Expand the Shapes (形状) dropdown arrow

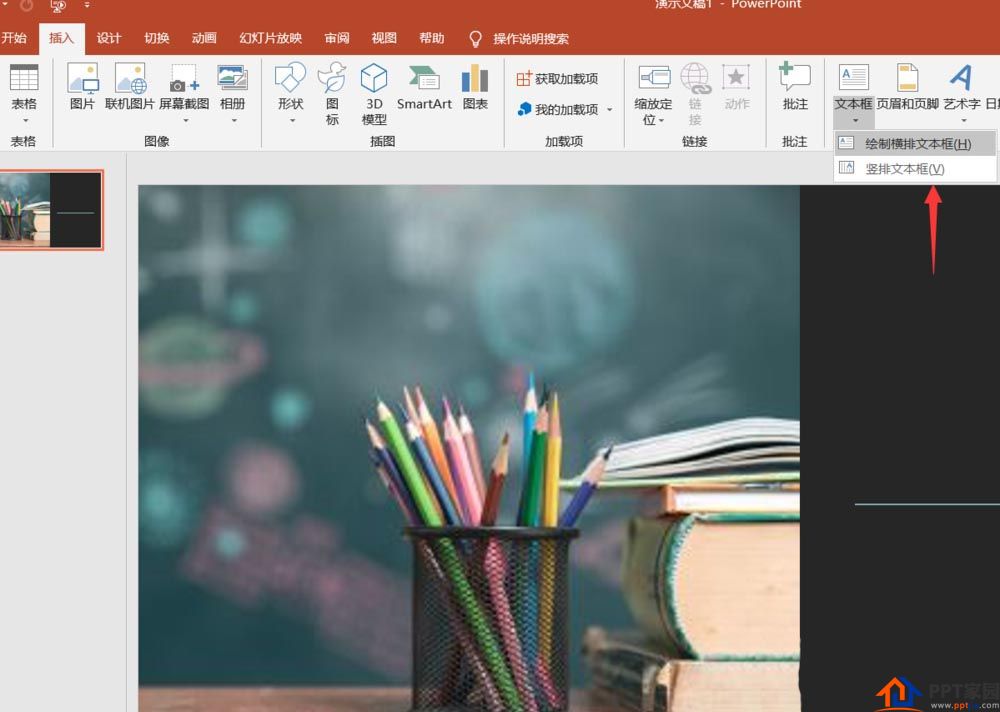tap(291, 120)
